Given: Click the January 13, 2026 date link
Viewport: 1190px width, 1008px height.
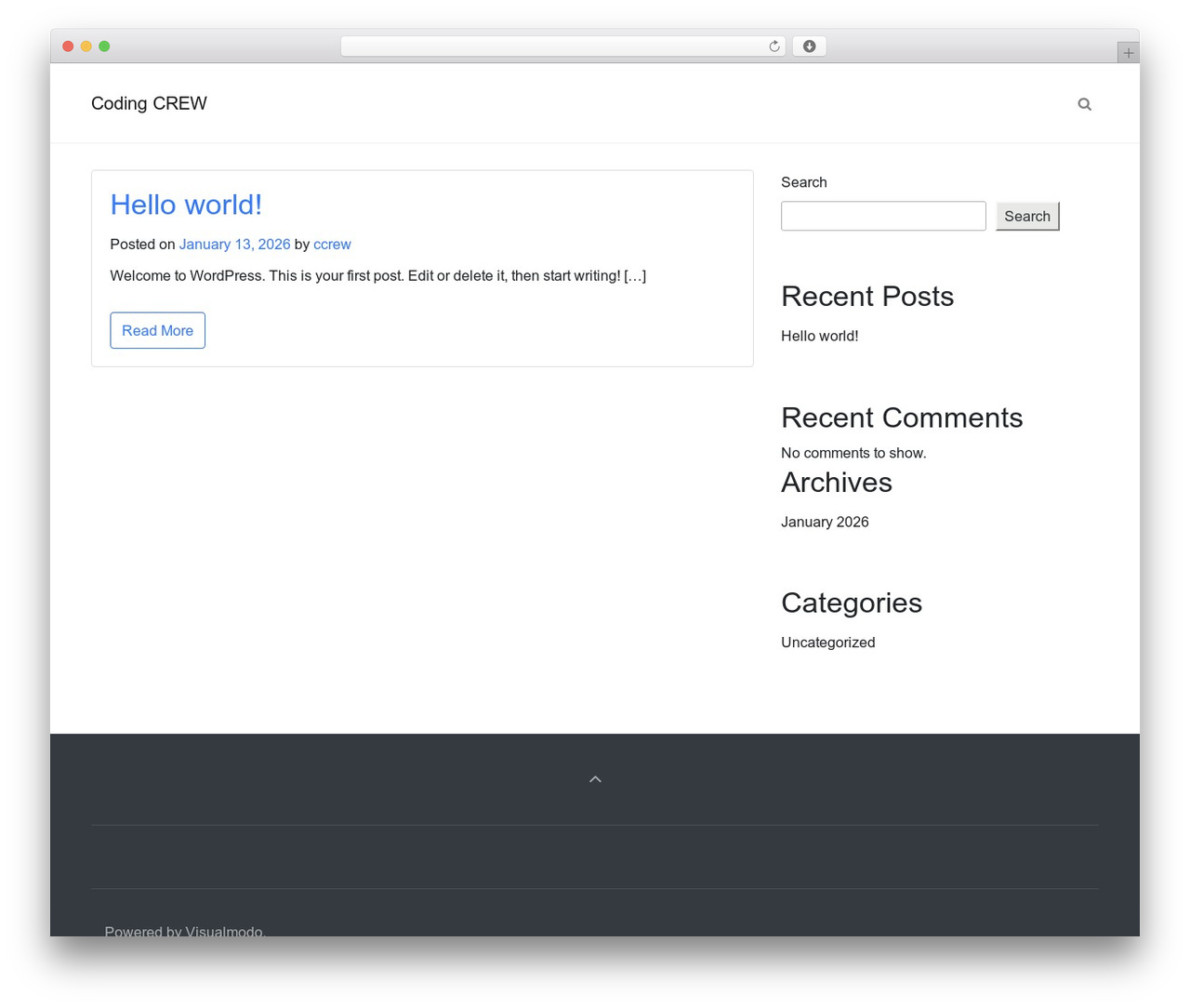Looking at the screenshot, I should [234, 245].
